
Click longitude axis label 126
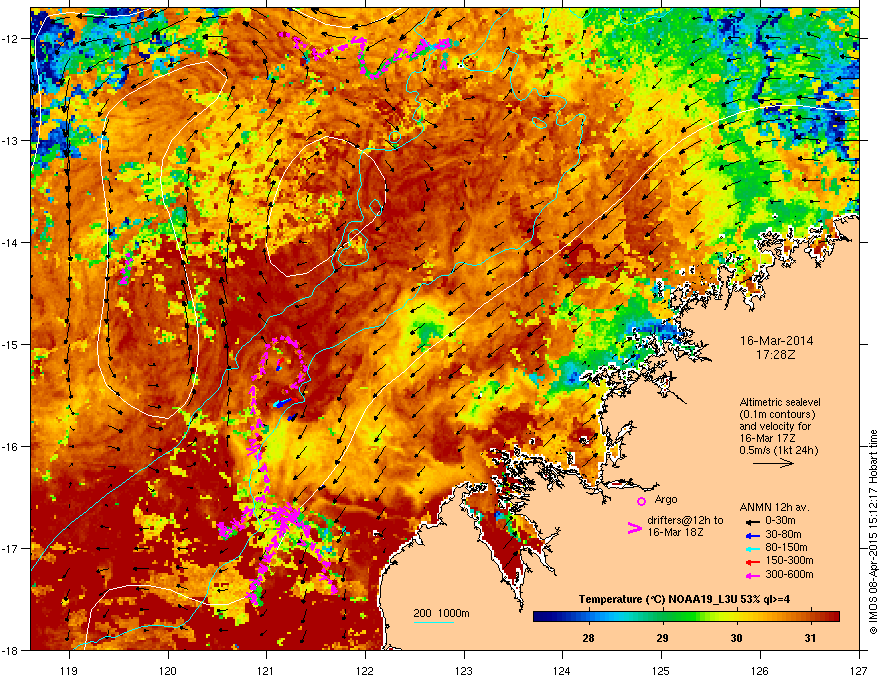[760, 670]
